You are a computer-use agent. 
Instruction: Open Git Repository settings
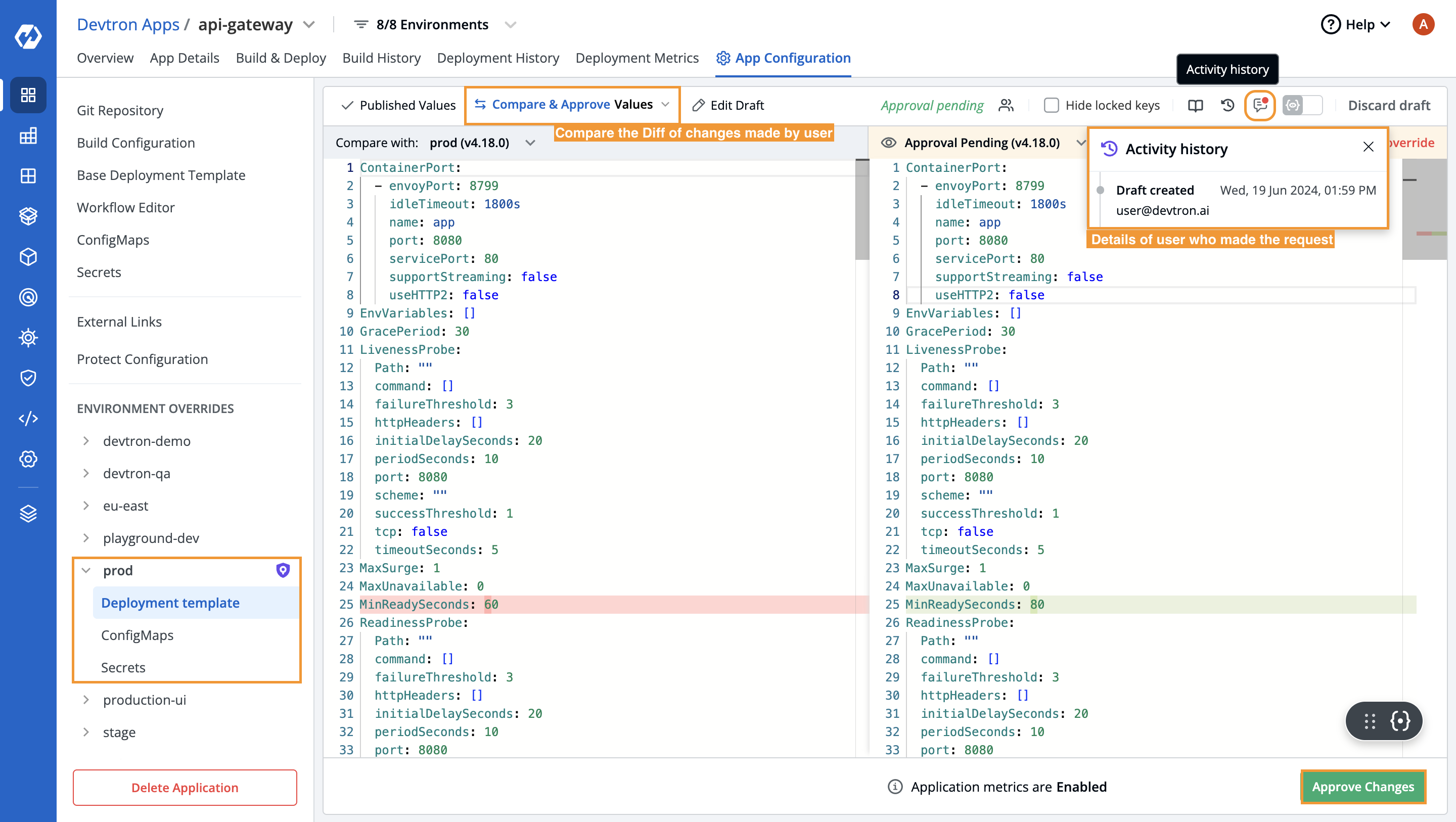click(x=120, y=110)
